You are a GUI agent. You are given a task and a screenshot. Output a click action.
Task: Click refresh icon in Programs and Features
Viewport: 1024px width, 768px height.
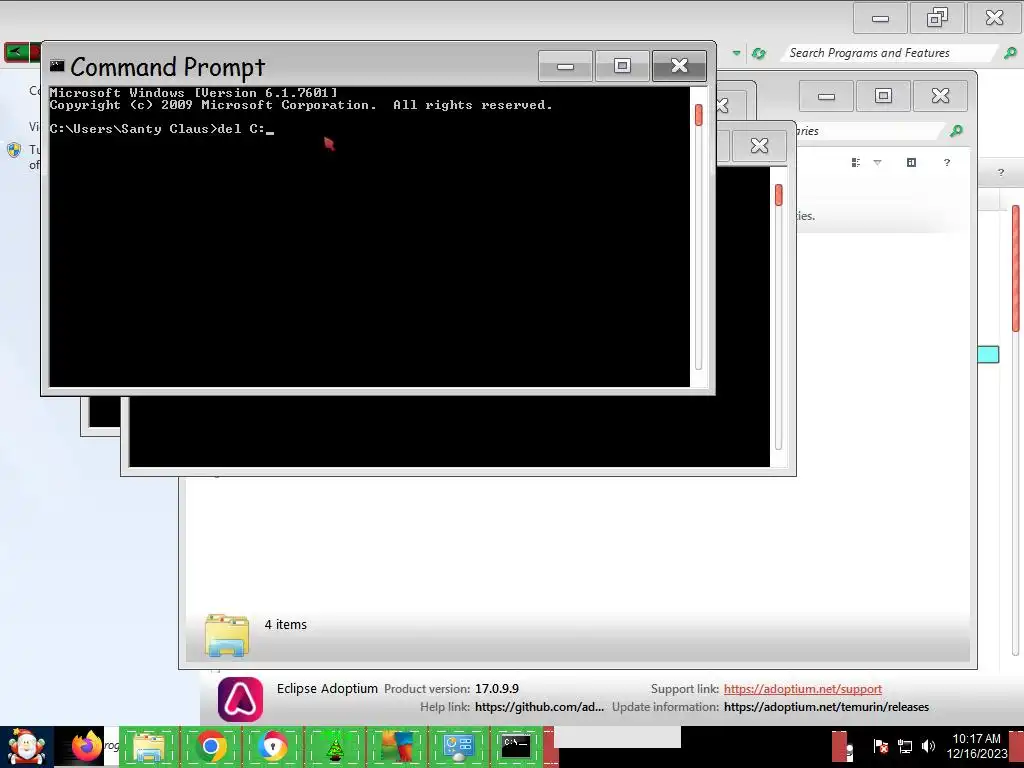pyautogui.click(x=759, y=54)
